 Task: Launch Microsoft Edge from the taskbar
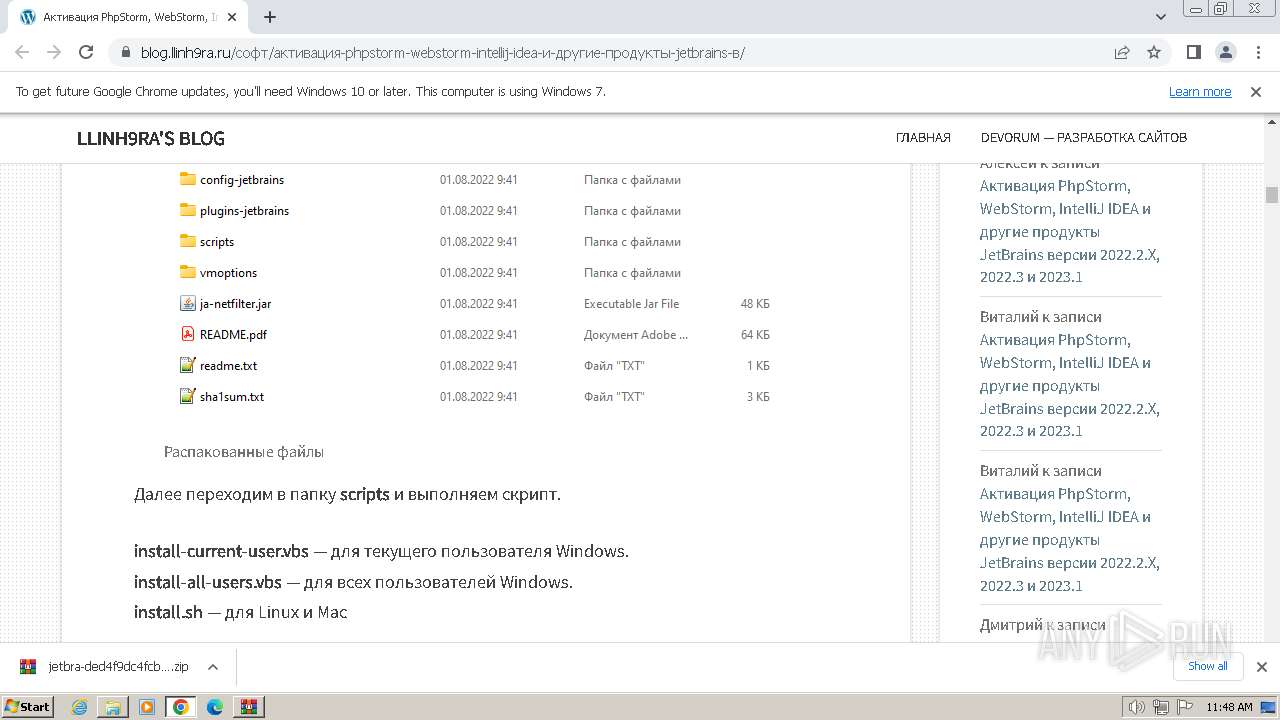[215, 707]
